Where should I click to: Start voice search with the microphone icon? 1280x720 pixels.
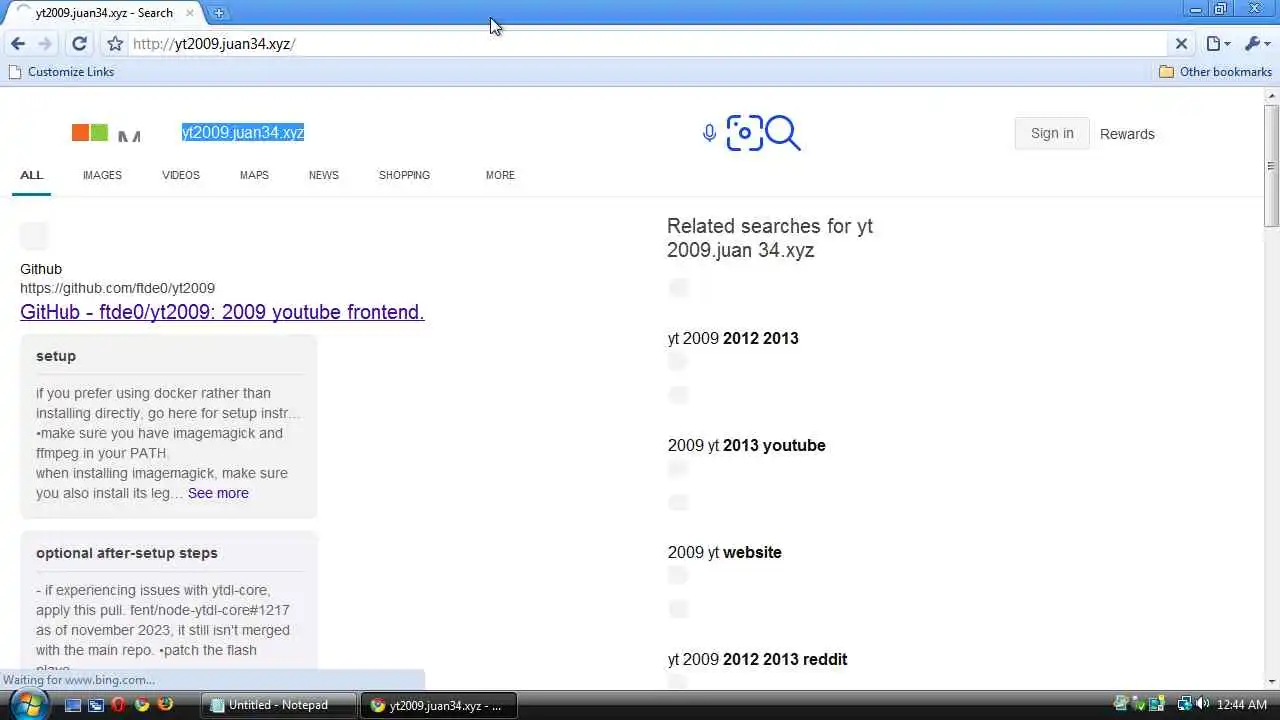pyautogui.click(x=709, y=133)
